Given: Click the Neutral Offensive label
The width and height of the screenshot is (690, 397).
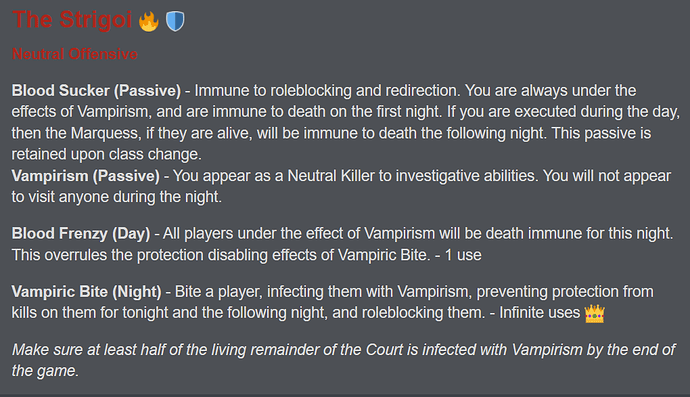Looking at the screenshot, I should [74, 54].
